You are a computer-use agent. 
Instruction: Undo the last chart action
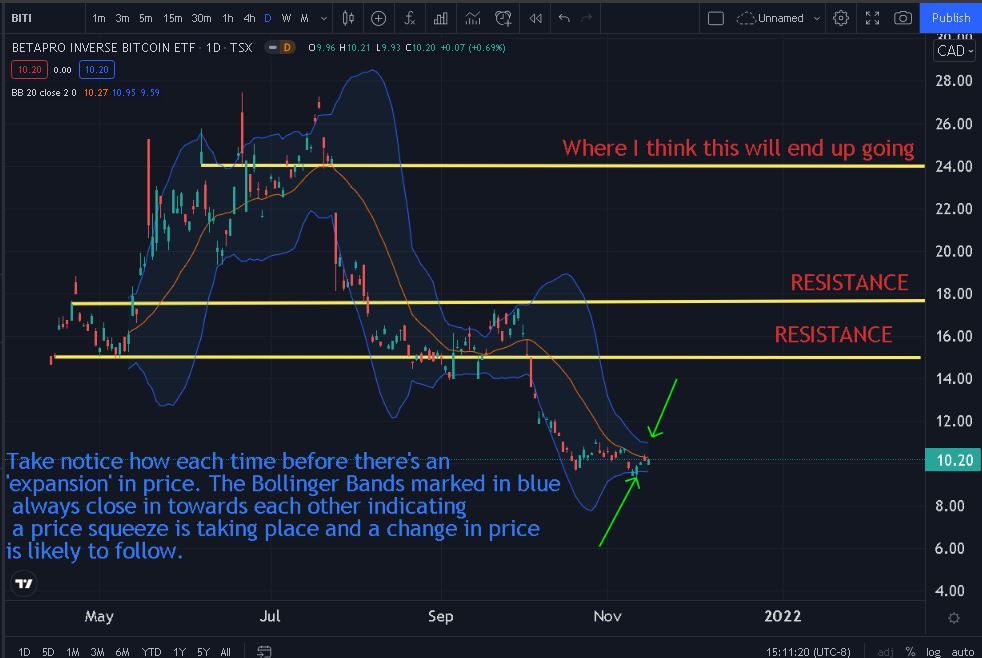pos(564,18)
